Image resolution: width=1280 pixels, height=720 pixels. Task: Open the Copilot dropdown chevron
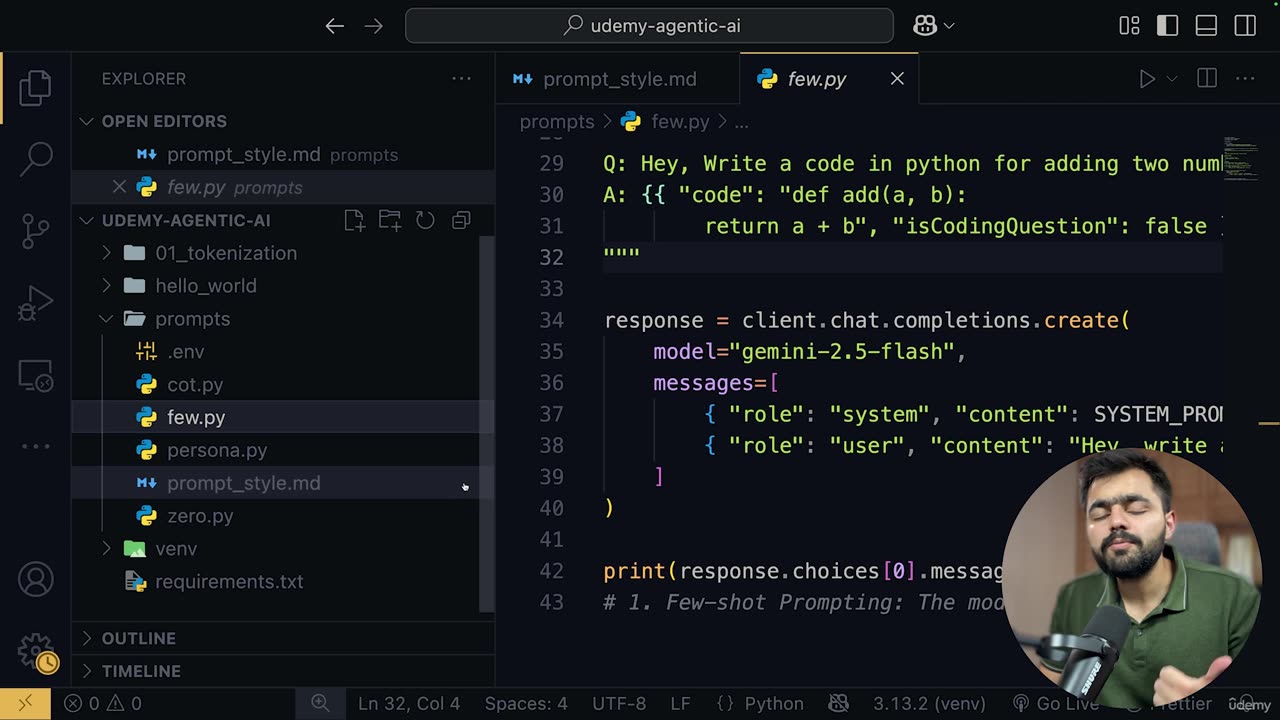click(x=949, y=26)
